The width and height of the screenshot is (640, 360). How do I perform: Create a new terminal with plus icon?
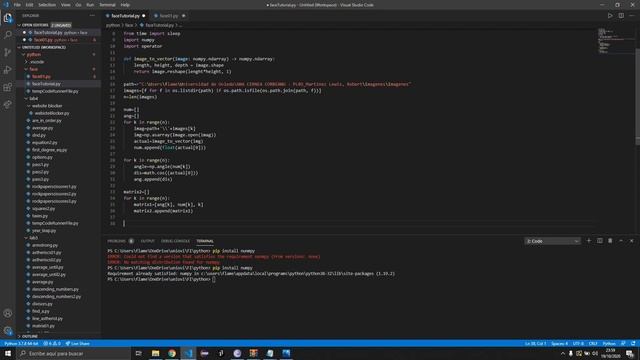click(x=589, y=241)
